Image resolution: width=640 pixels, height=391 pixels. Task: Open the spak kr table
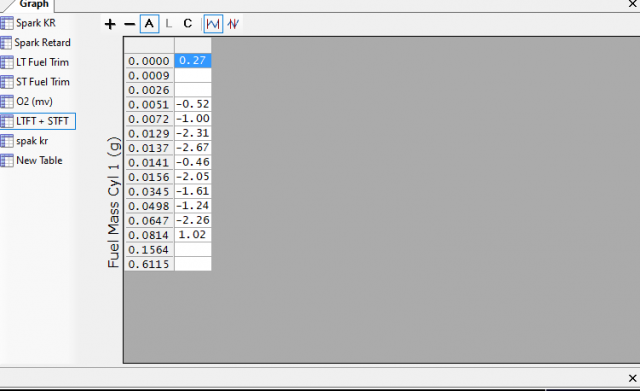(x=32, y=141)
